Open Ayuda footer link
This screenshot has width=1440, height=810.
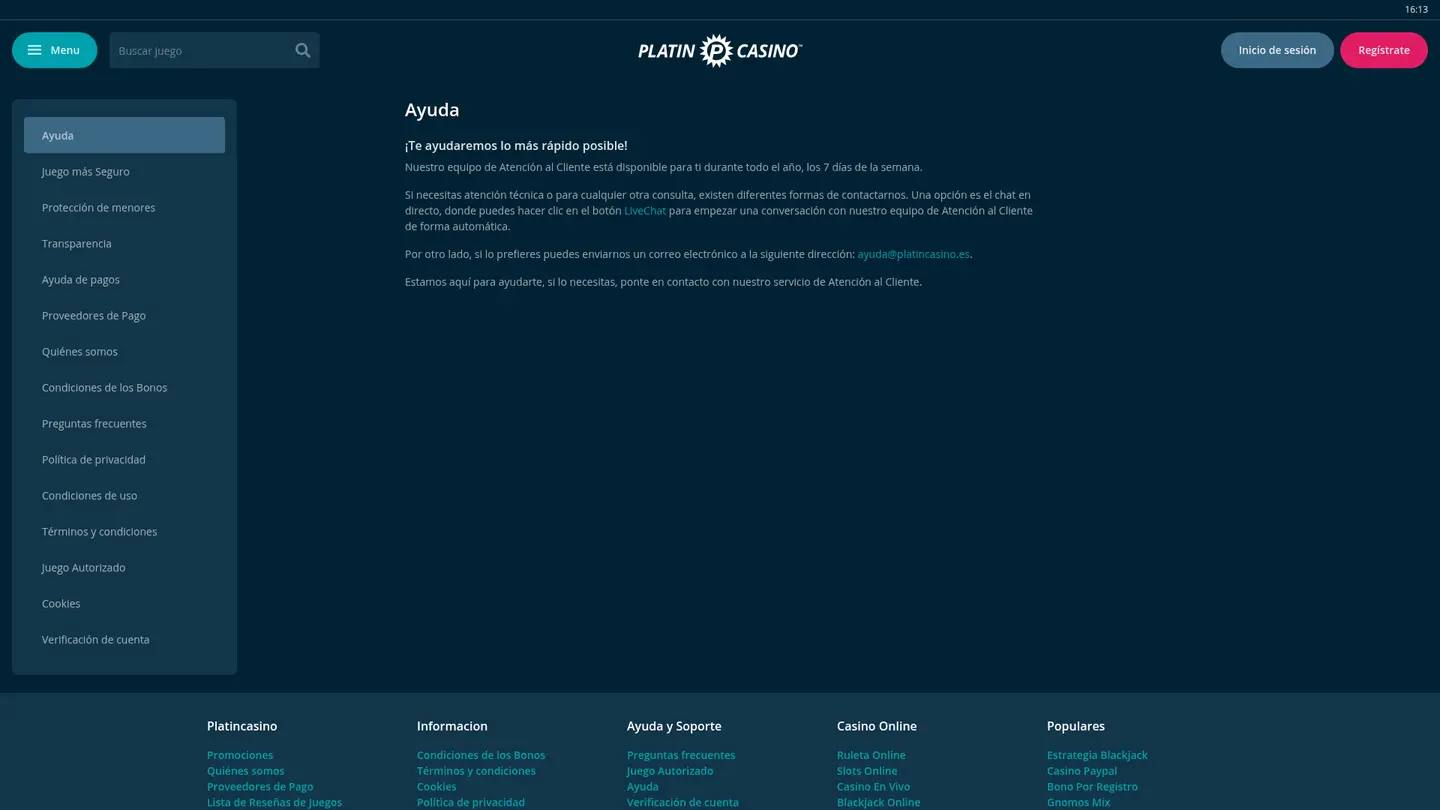coord(643,787)
